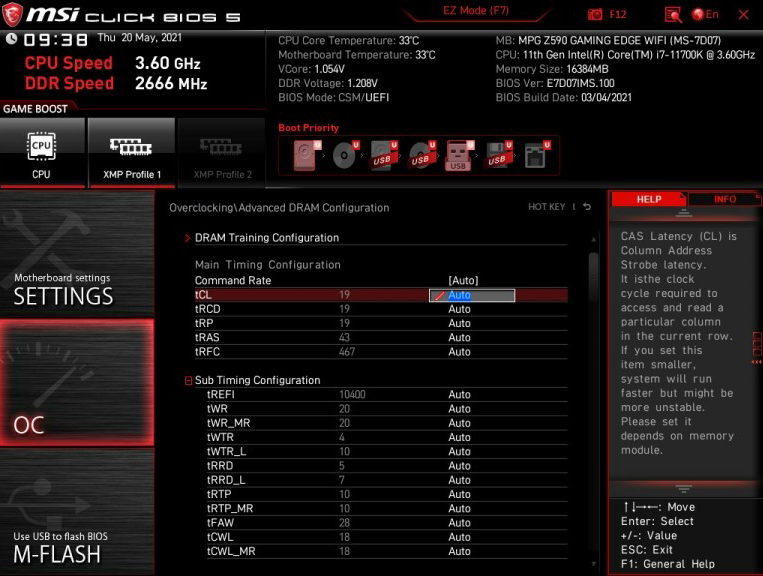Select the tCWL_MR Auto value
Viewport: 763px width, 576px height.
[459, 551]
